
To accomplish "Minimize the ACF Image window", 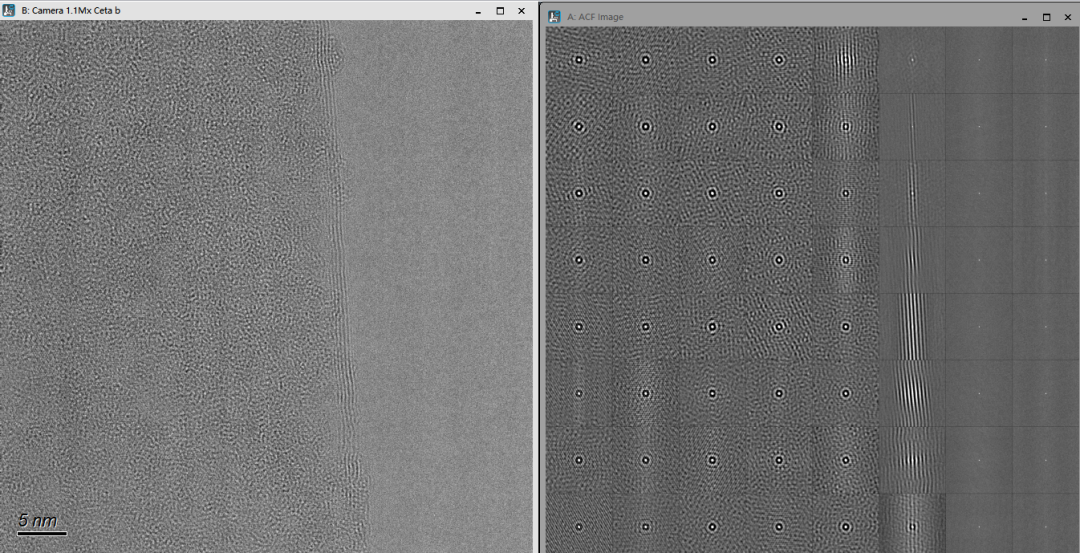I will pos(1025,17).
